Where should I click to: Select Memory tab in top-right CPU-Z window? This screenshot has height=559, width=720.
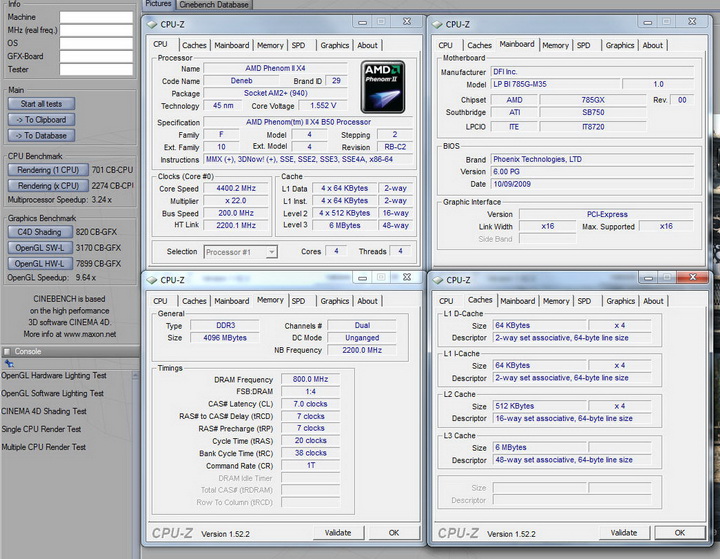point(555,45)
